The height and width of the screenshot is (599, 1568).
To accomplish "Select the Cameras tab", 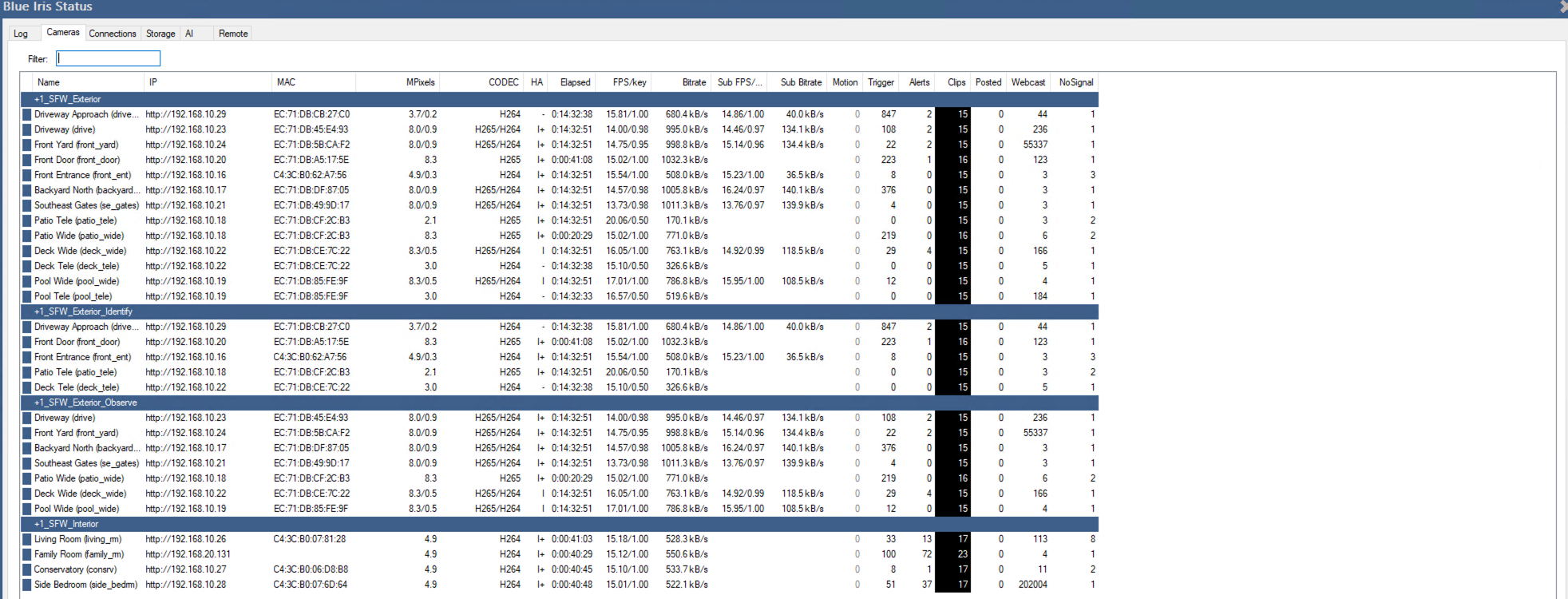I will pyautogui.click(x=62, y=33).
